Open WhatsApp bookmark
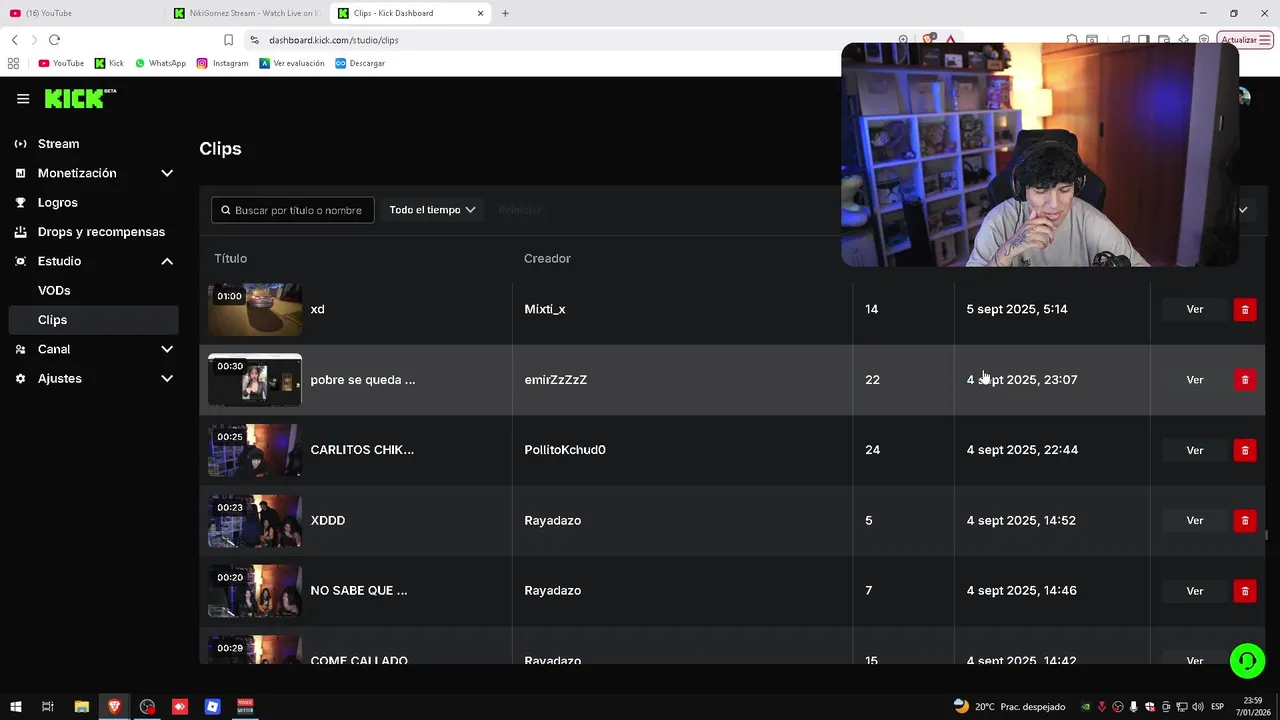Viewport: 1280px width, 720px height. [160, 63]
